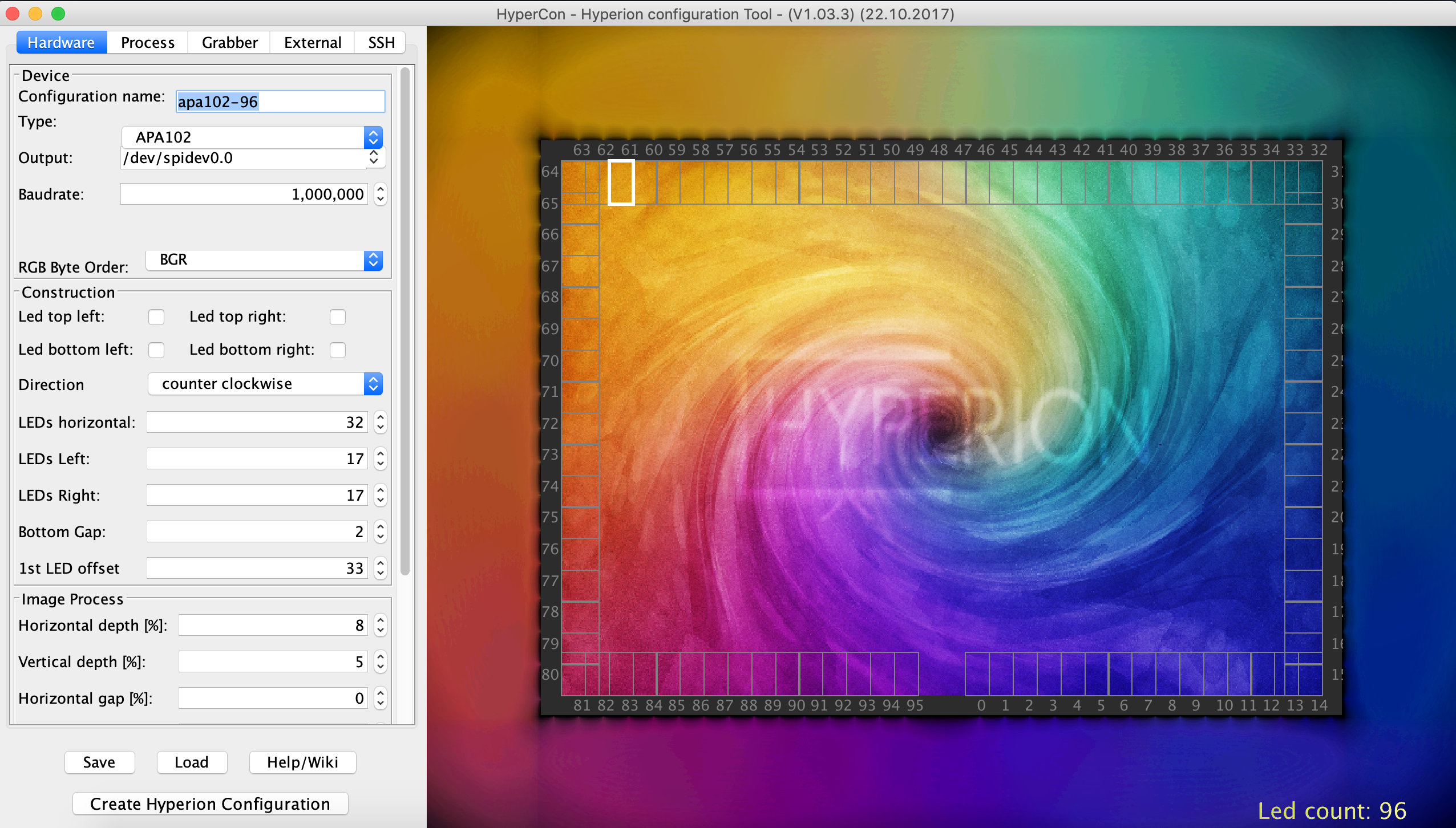Switch to the Hardware tab
Image resolution: width=1456 pixels, height=828 pixels.
click(x=62, y=43)
